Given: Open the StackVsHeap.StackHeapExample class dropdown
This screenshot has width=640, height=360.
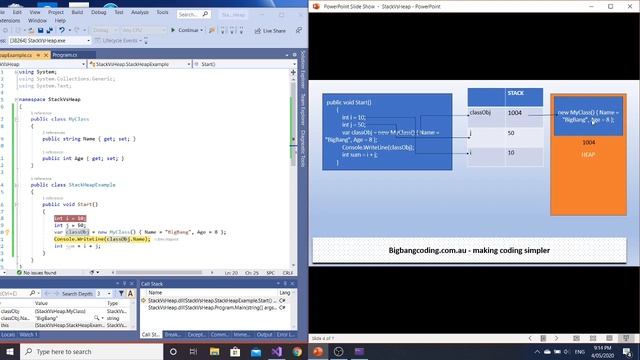Looking at the screenshot, I should 140,64.
